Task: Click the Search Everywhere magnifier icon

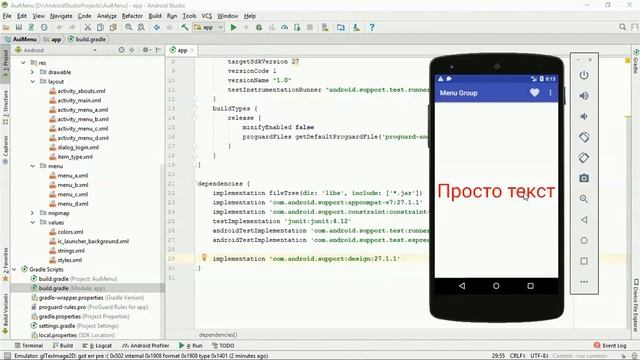Action: click(x=622, y=27)
